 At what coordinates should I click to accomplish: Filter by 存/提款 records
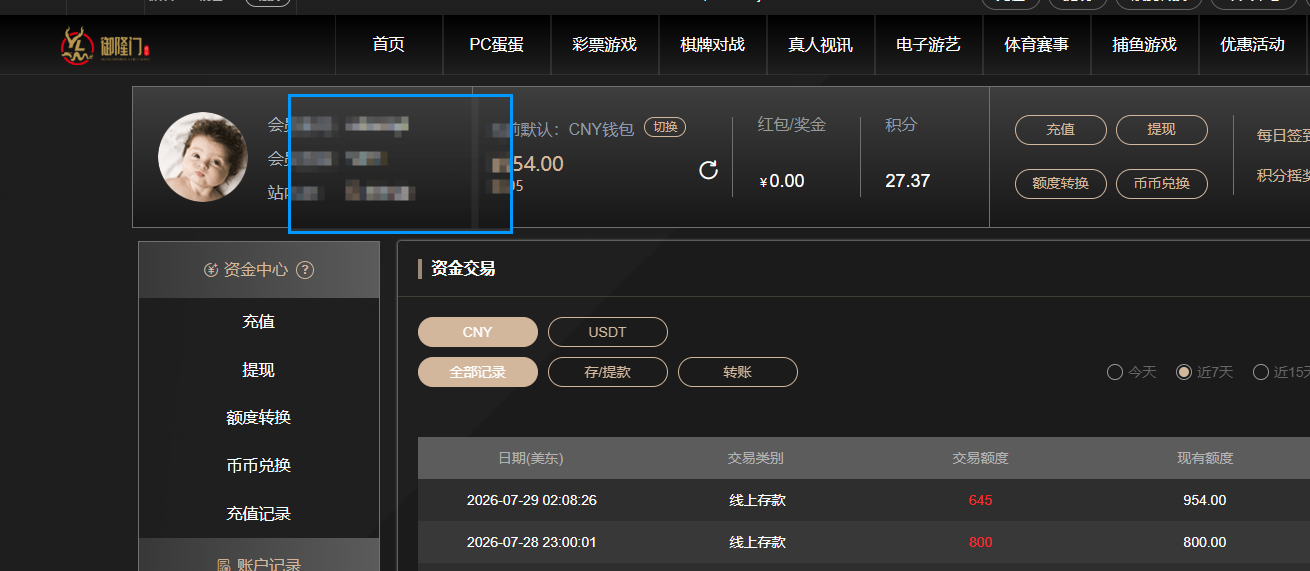(x=608, y=372)
